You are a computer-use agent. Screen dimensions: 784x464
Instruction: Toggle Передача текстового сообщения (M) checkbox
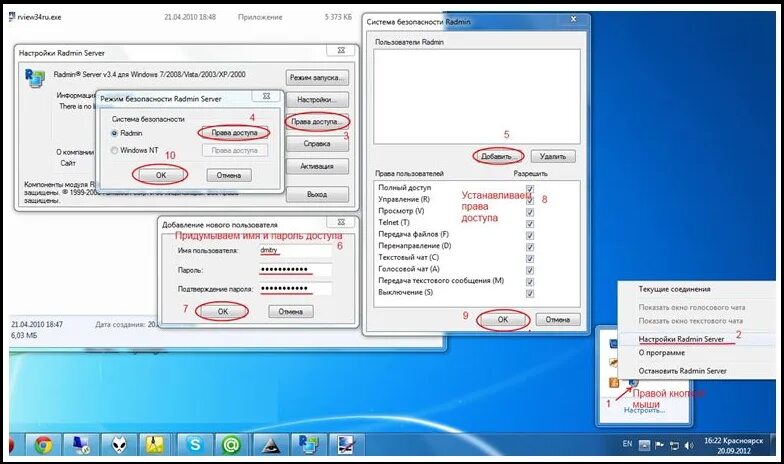coord(530,282)
